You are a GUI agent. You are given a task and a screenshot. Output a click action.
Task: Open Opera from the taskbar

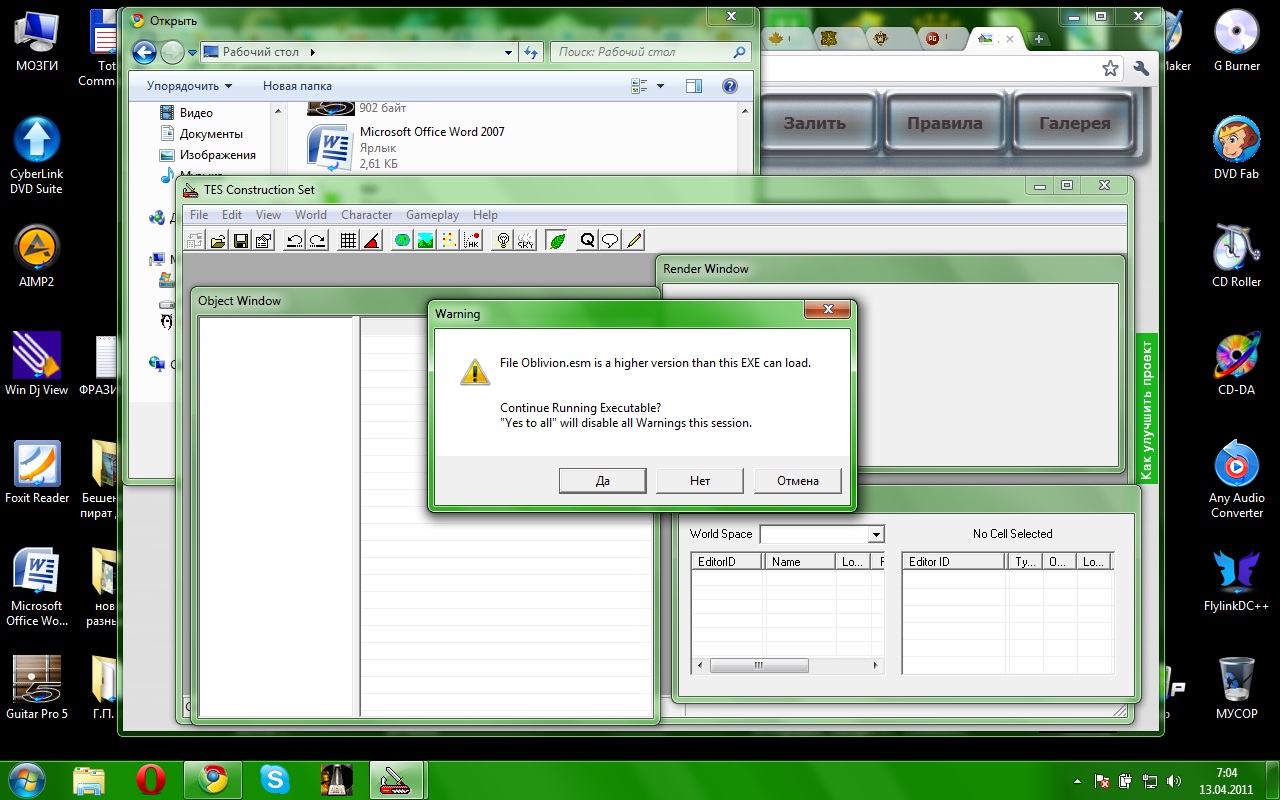(151, 778)
